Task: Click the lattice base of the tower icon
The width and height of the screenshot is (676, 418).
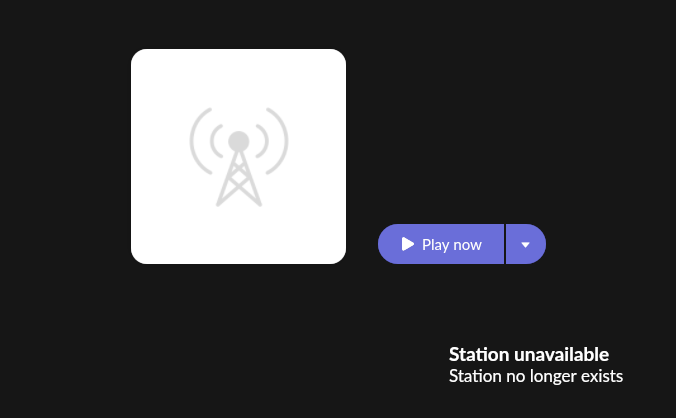Action: (x=239, y=179)
